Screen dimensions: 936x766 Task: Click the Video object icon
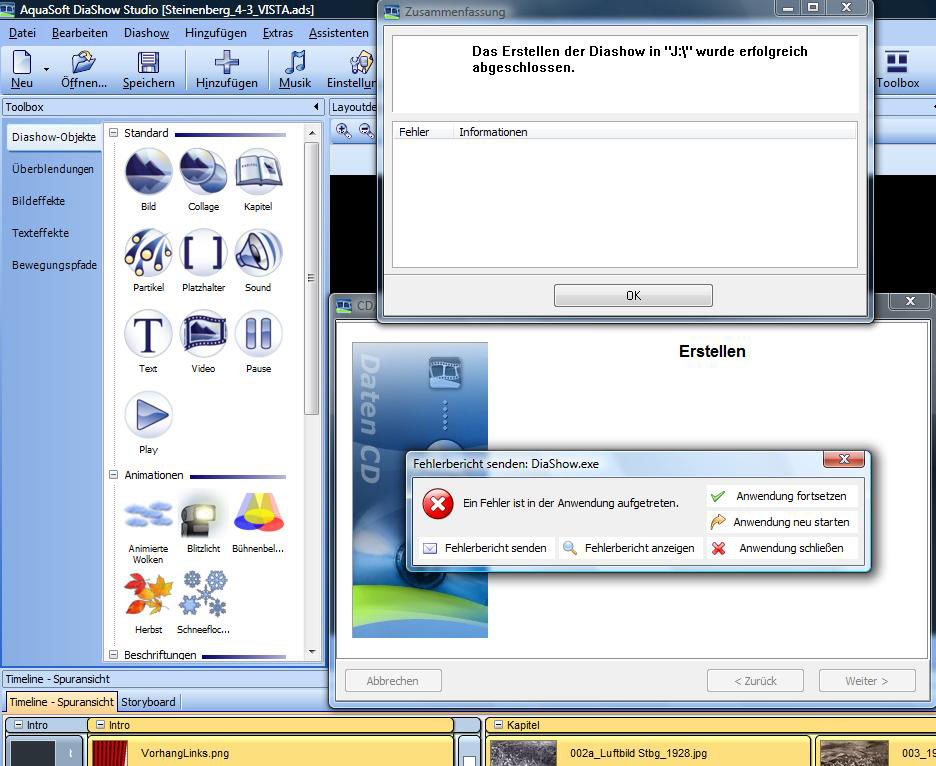[x=203, y=334]
